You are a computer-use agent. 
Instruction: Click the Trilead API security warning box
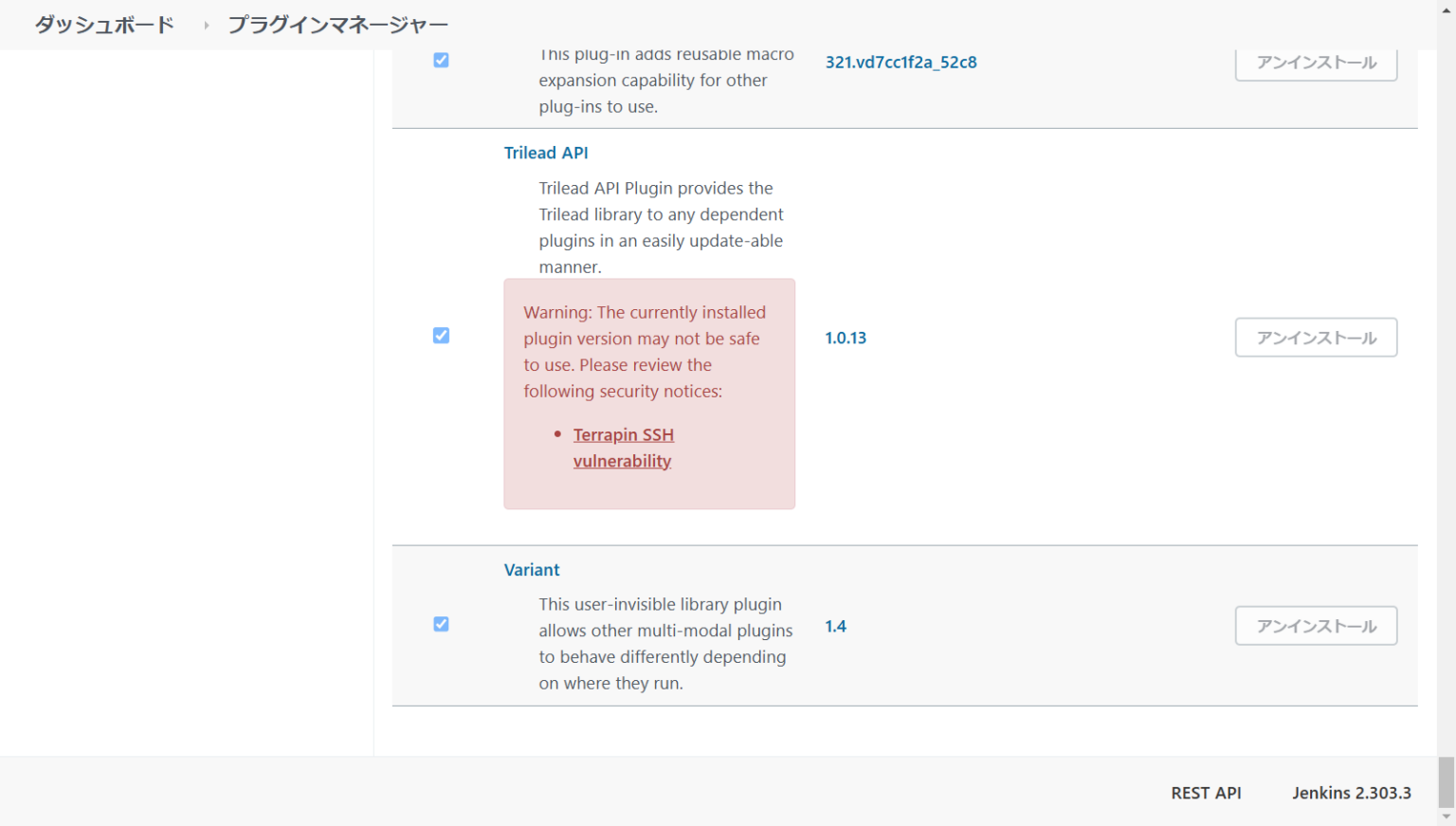click(648, 394)
